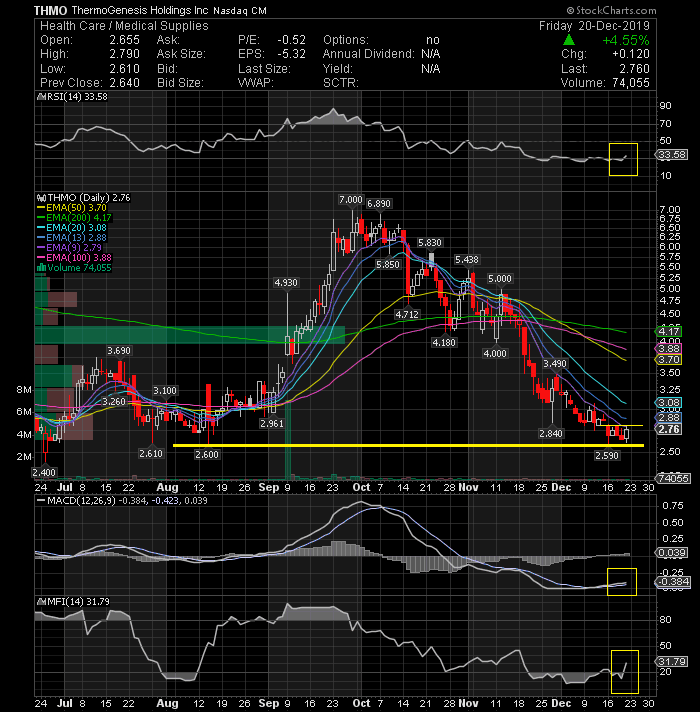The width and height of the screenshot is (700, 712).
Task: Click the Dec label on the price chart date axis
Action: [x=561, y=487]
